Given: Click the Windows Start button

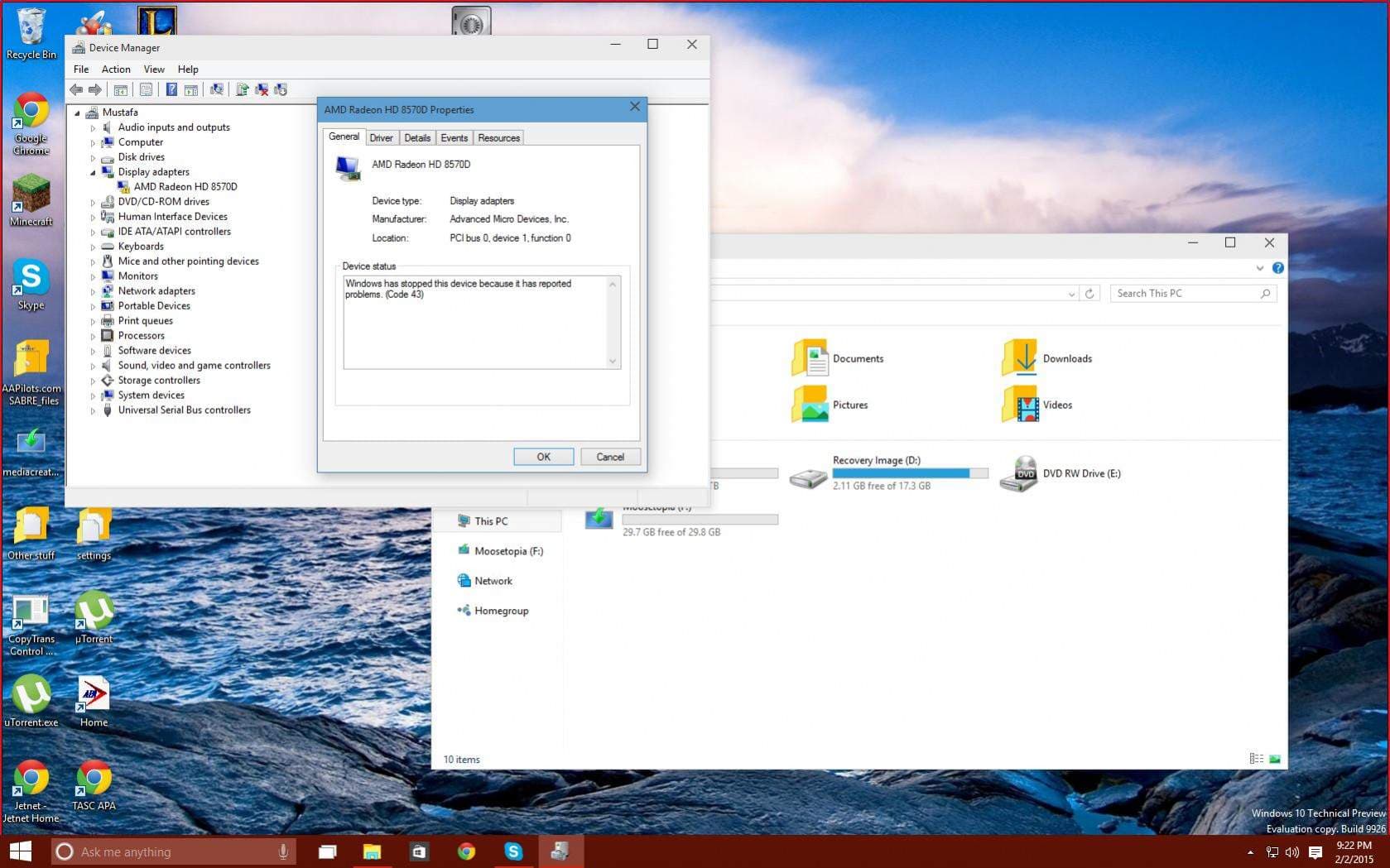Looking at the screenshot, I should (x=20, y=851).
